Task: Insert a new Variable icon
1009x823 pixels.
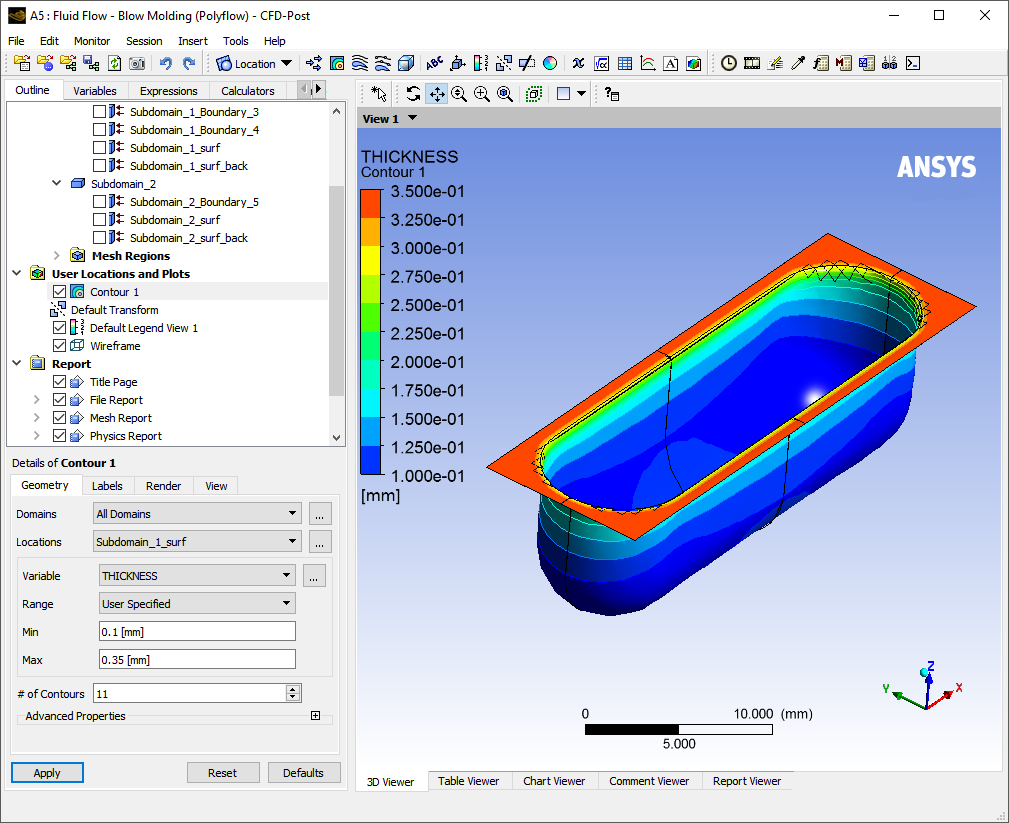Action: tap(578, 63)
